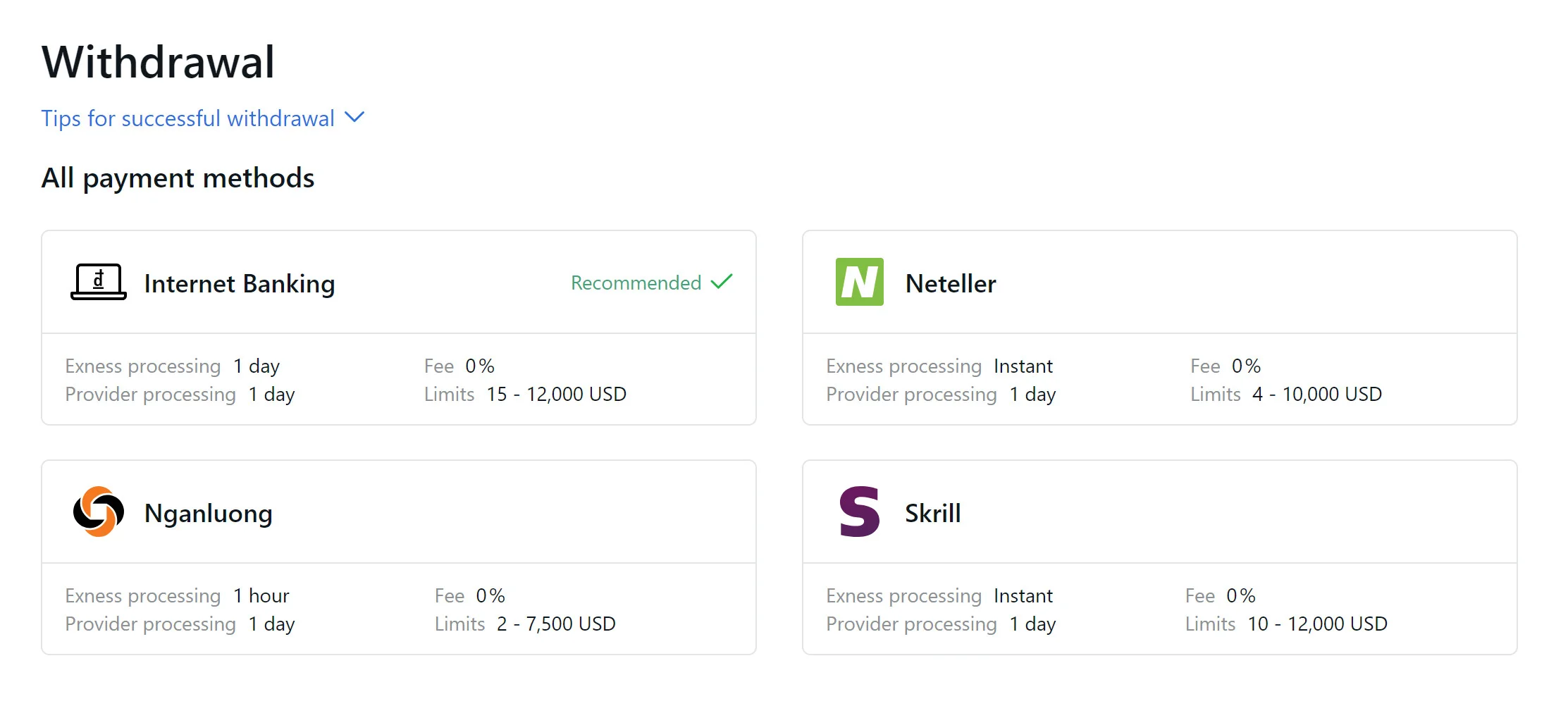Select the All payment methods header
This screenshot has width=1568, height=706.
178,178
